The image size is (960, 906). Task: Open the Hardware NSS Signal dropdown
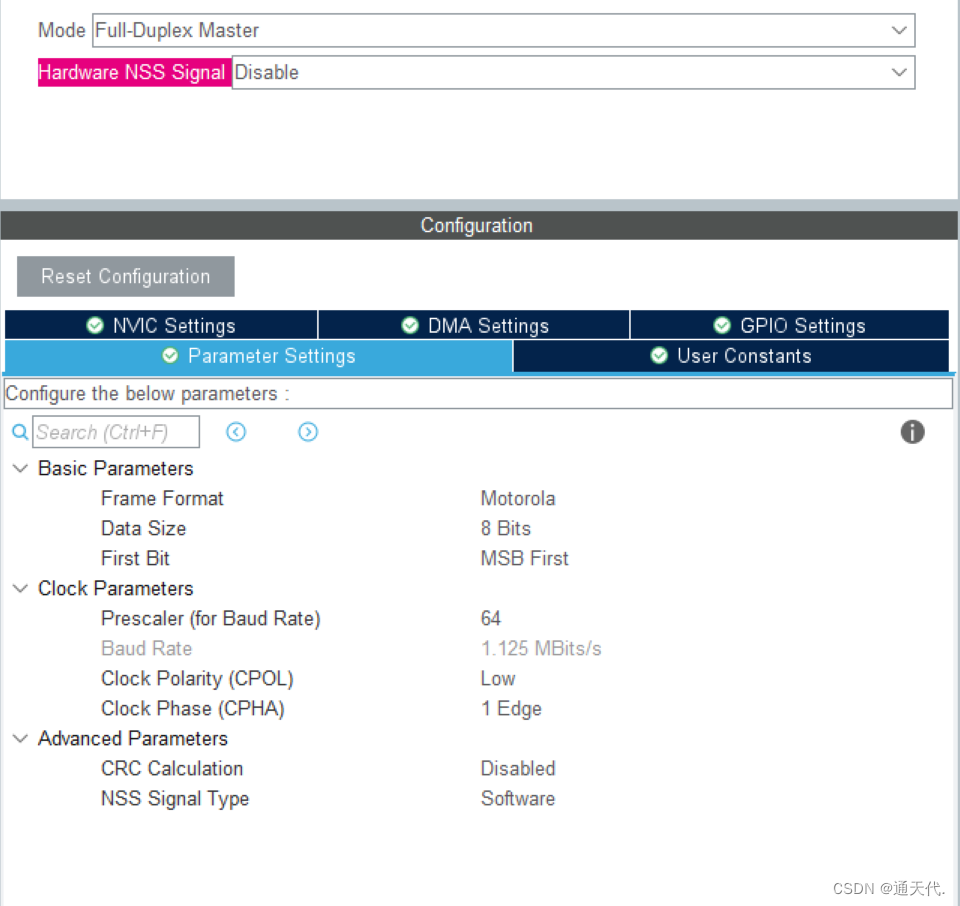(898, 72)
